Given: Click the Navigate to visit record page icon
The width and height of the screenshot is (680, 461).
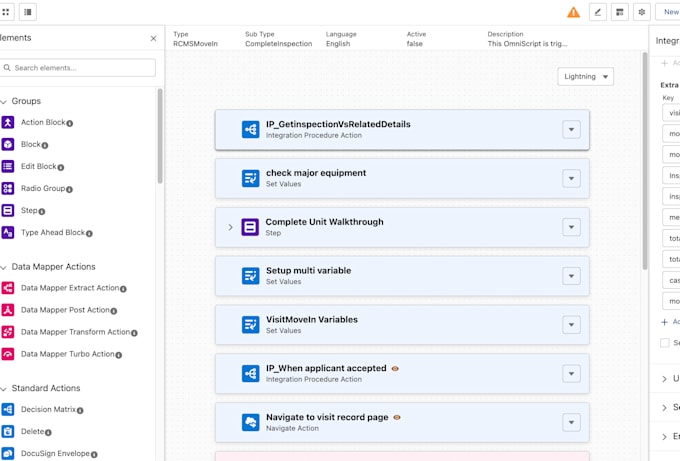Looking at the screenshot, I should pos(251,422).
